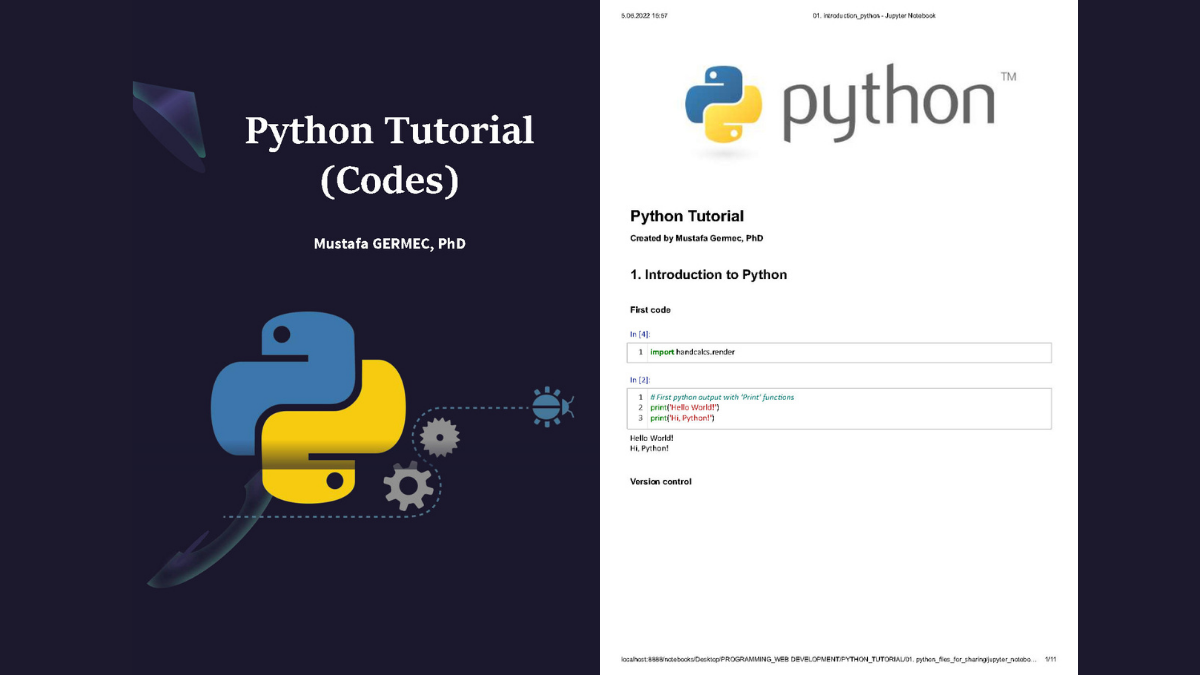Click the 'import handcalcs.render' code cell

840,352
